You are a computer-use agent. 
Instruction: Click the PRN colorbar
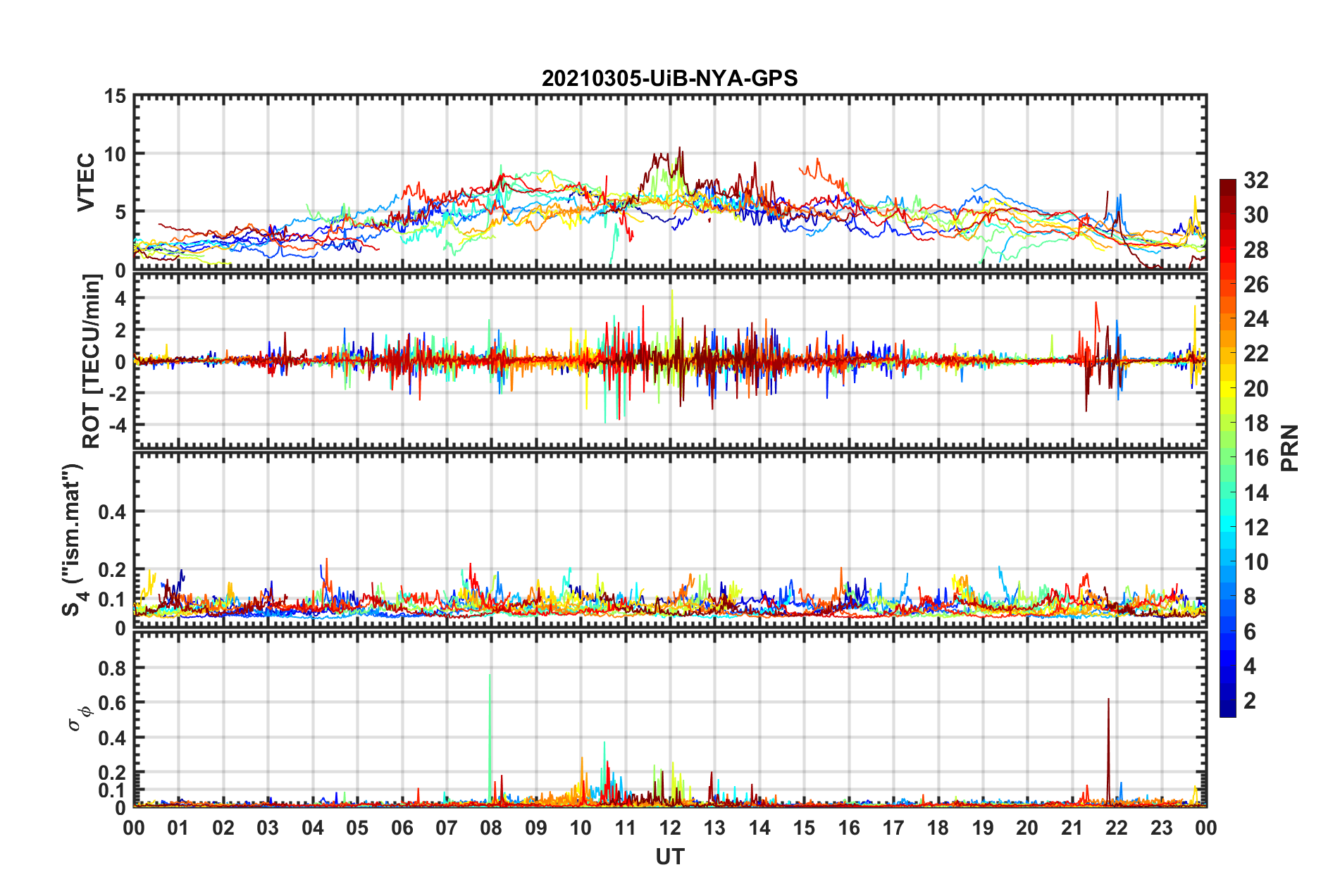click(x=1227, y=448)
